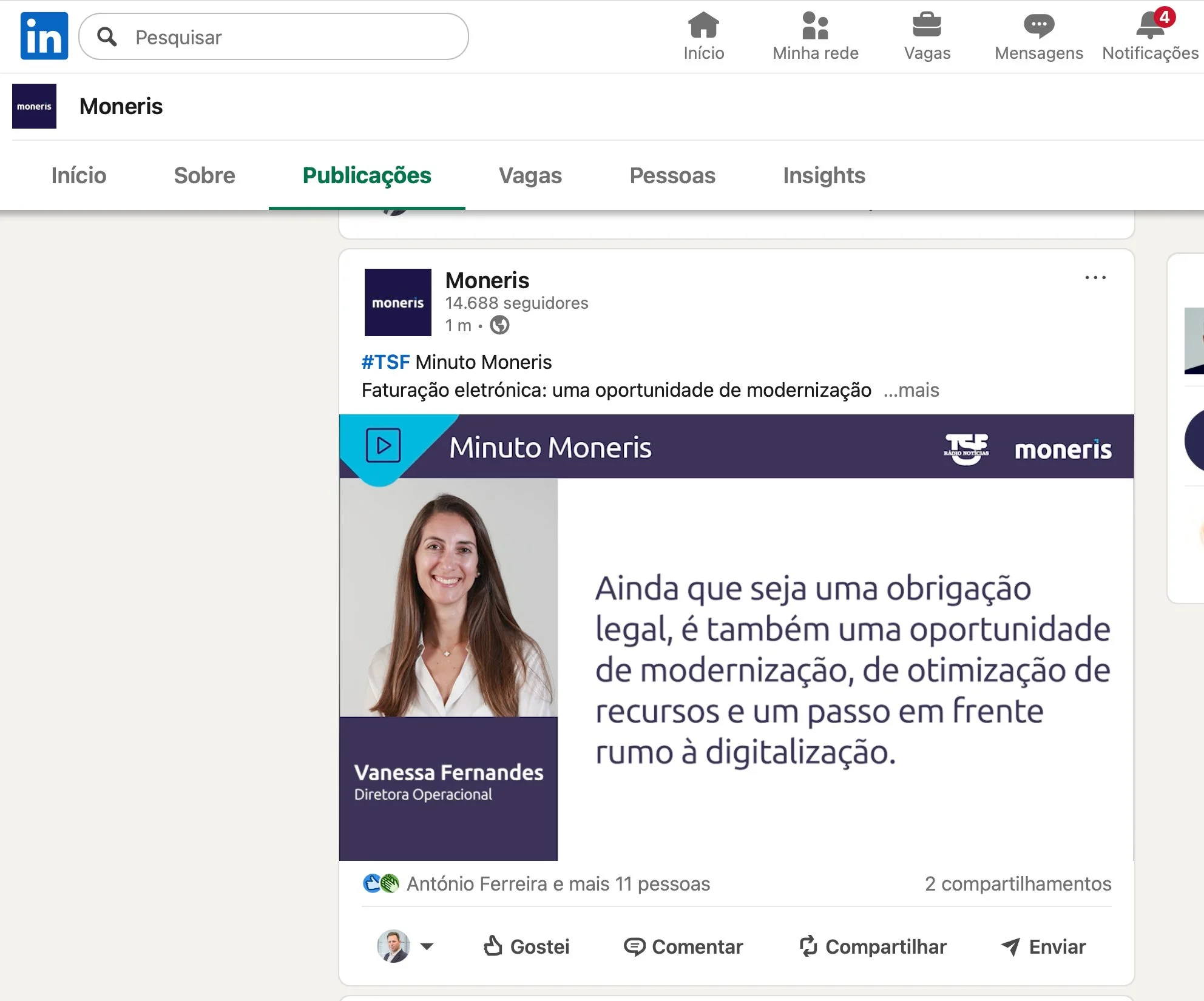
Task: Click Enviar to send post
Action: tap(1043, 946)
